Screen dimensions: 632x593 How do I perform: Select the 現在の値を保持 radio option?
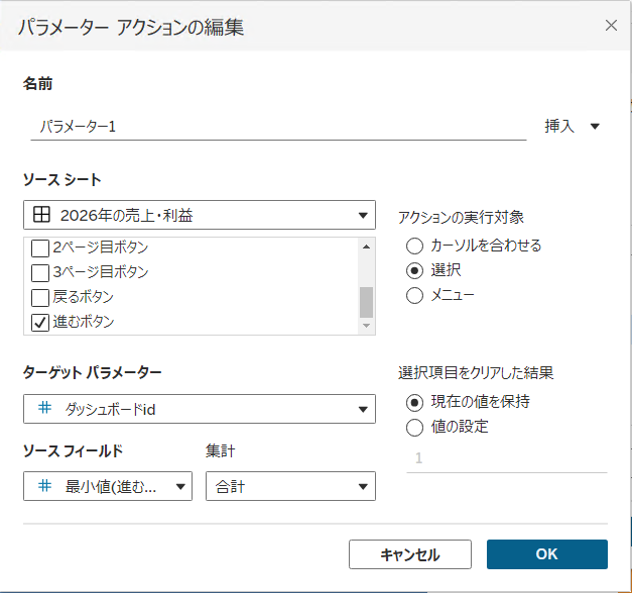[414, 403]
